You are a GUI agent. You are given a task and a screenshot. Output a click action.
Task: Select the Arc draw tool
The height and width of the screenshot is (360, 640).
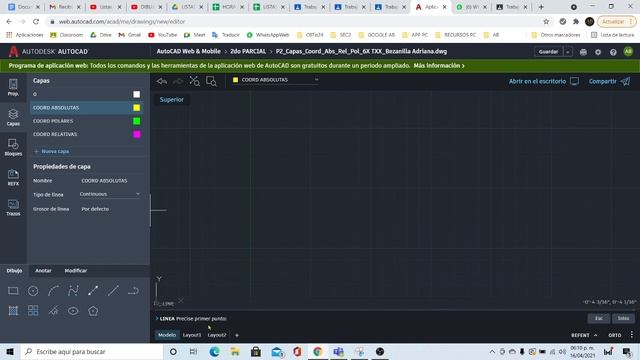pos(53,291)
